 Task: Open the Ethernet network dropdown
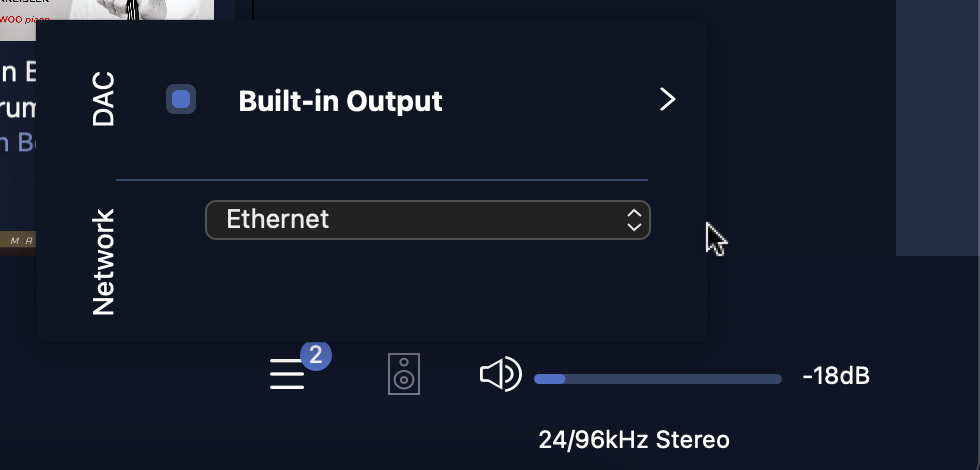pyautogui.click(x=428, y=220)
